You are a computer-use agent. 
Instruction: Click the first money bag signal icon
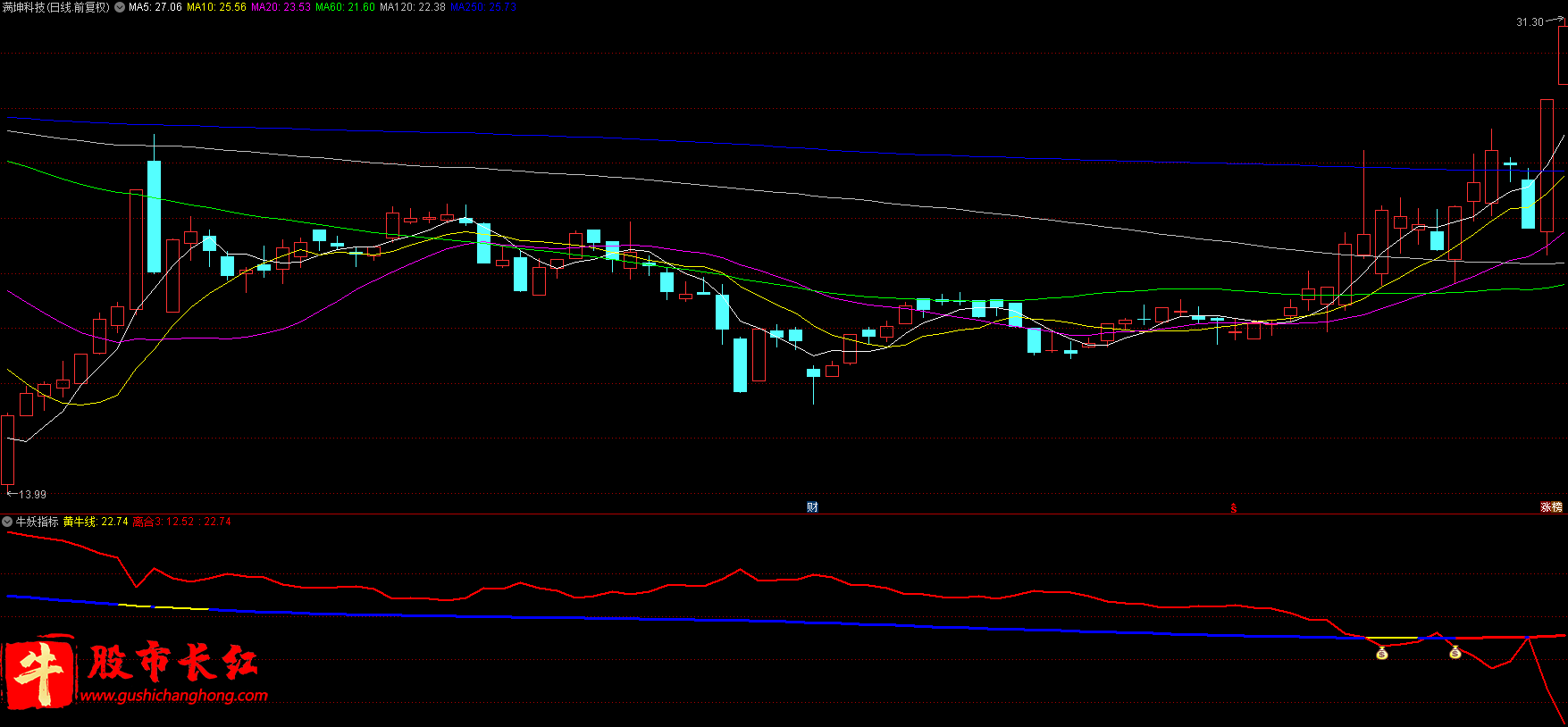(x=1382, y=654)
